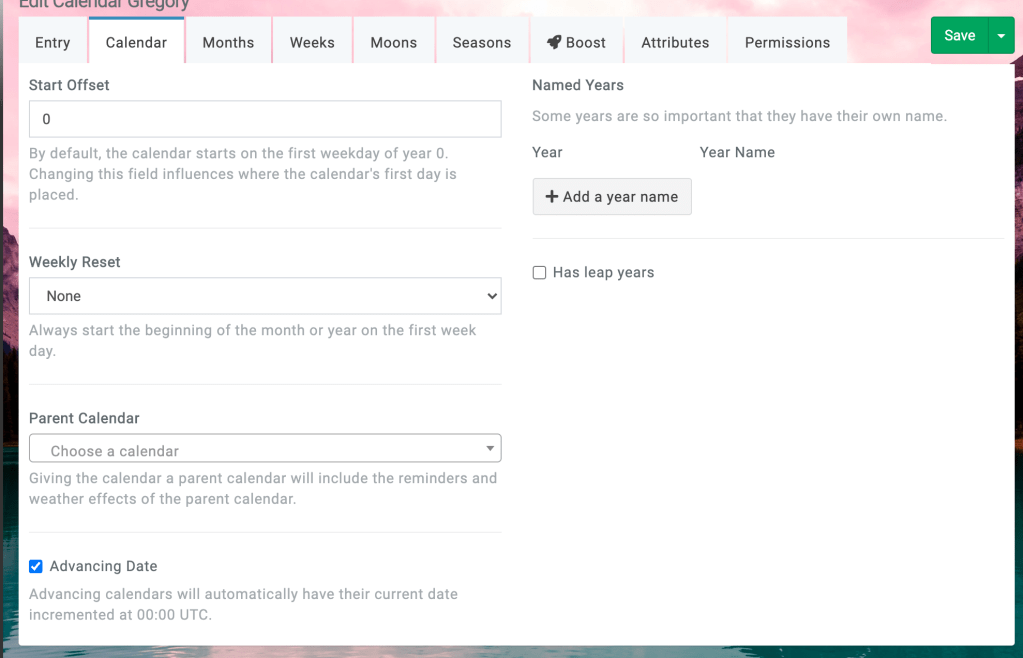The image size is (1023, 658).
Task: Expand the Parent Calendar chooser
Action: point(265,450)
